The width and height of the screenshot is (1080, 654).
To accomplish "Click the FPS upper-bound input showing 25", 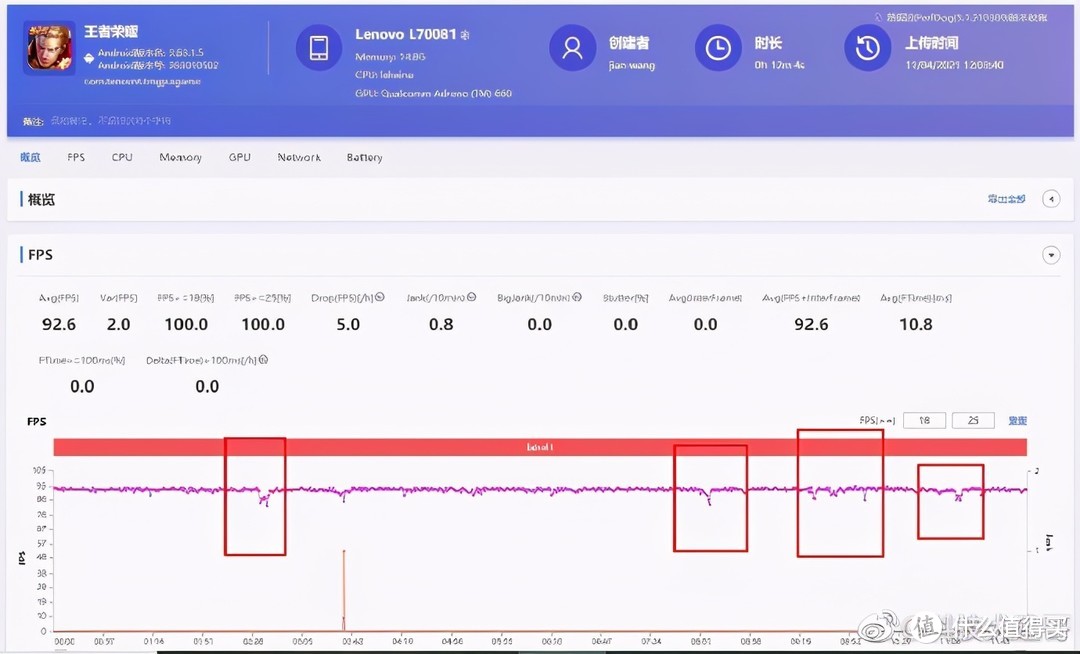I will (x=973, y=420).
